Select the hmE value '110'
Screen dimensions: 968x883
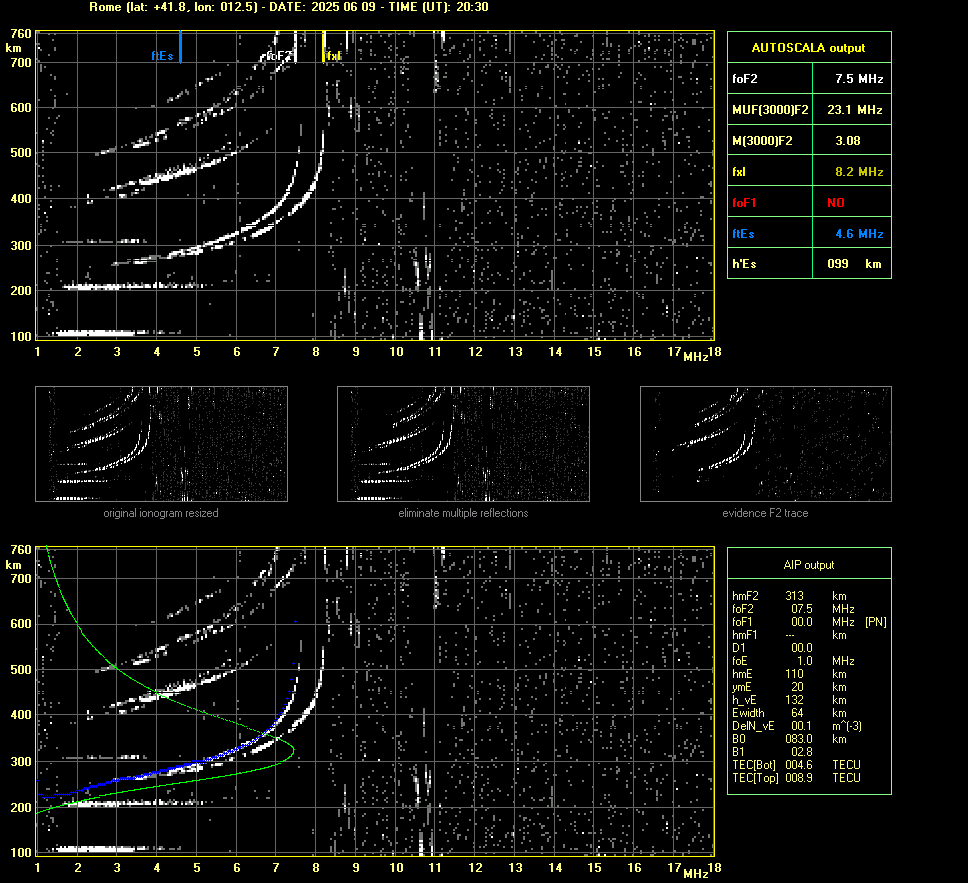(795, 674)
